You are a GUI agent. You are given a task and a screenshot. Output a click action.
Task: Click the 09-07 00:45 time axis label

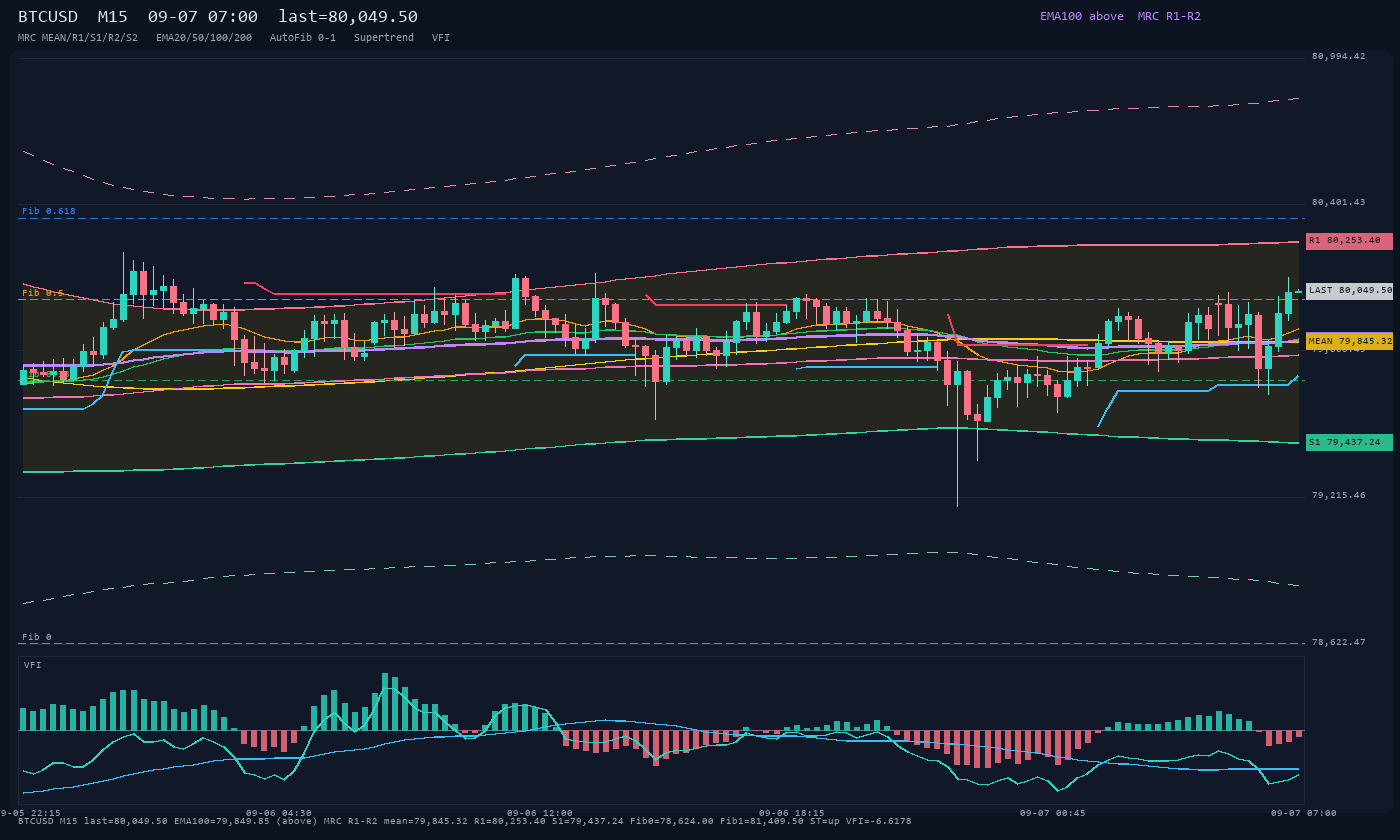1053,813
